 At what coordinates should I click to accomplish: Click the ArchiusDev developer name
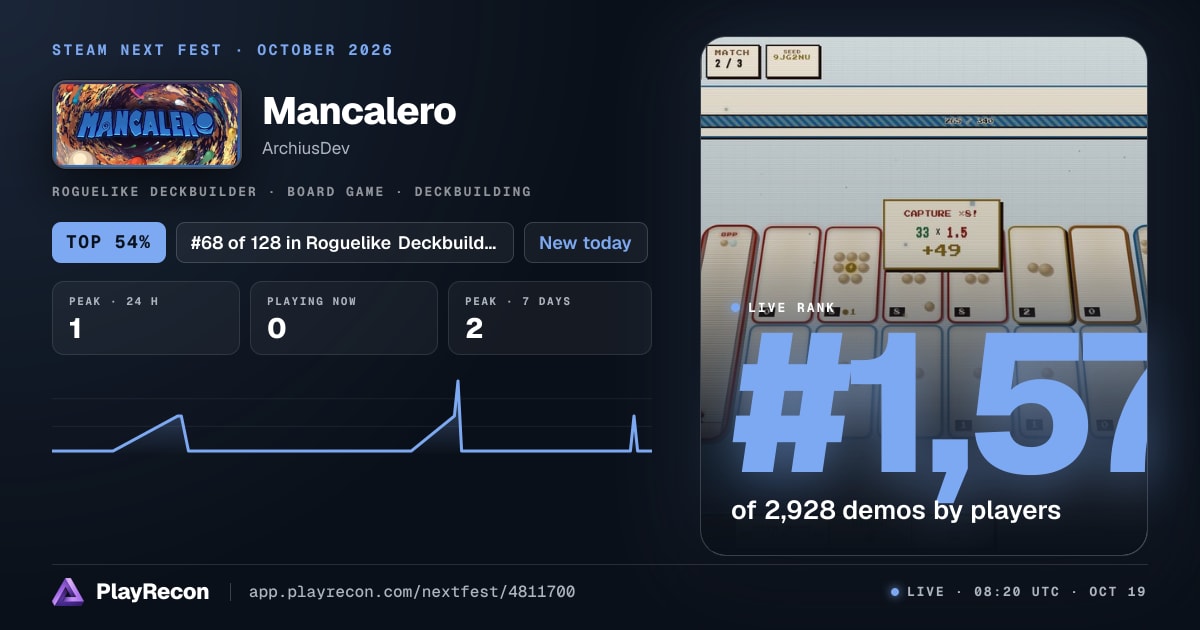tap(306, 148)
